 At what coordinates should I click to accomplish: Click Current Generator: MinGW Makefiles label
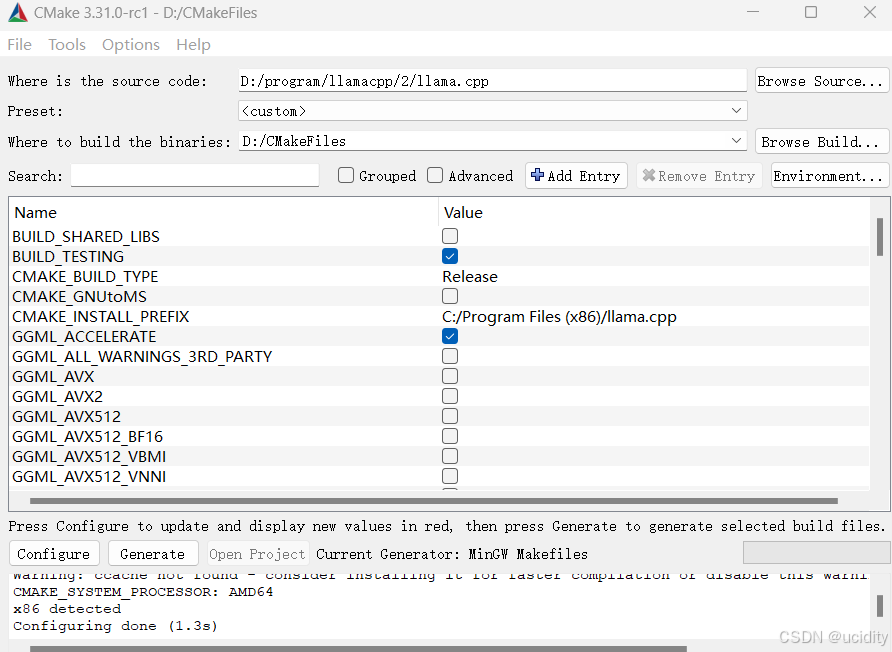pyautogui.click(x=452, y=554)
